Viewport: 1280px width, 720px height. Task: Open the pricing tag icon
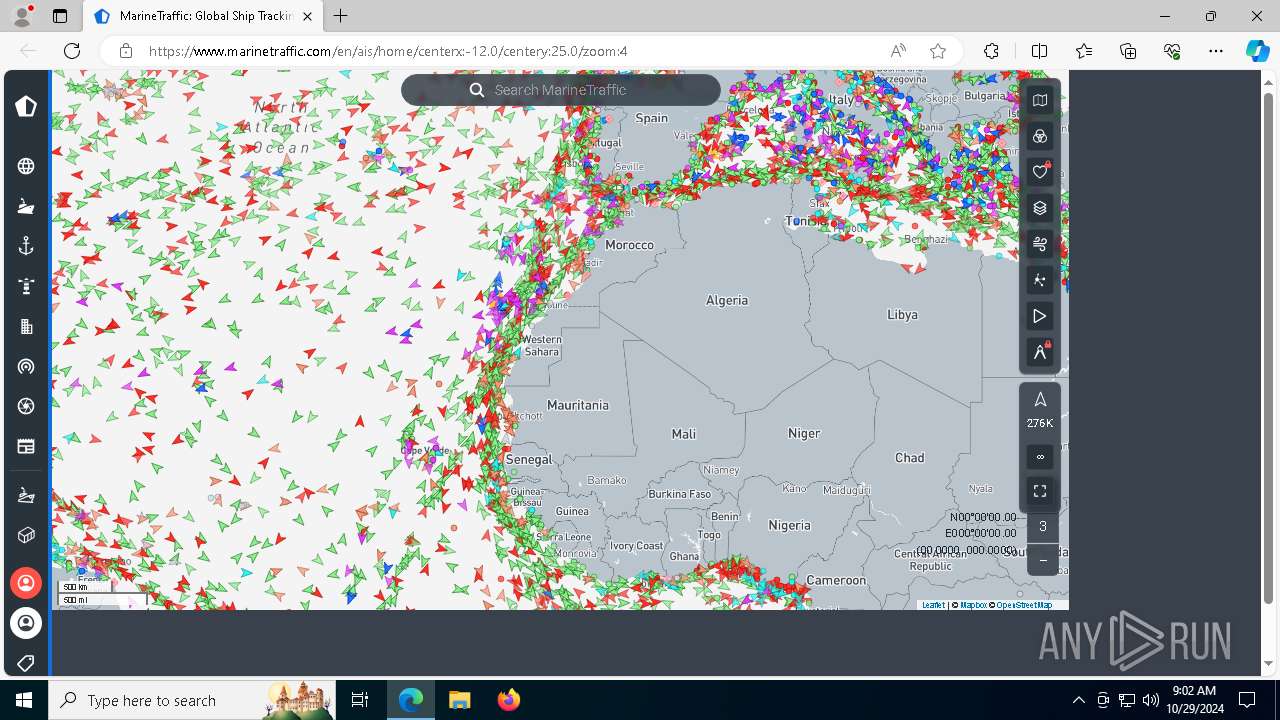26,662
